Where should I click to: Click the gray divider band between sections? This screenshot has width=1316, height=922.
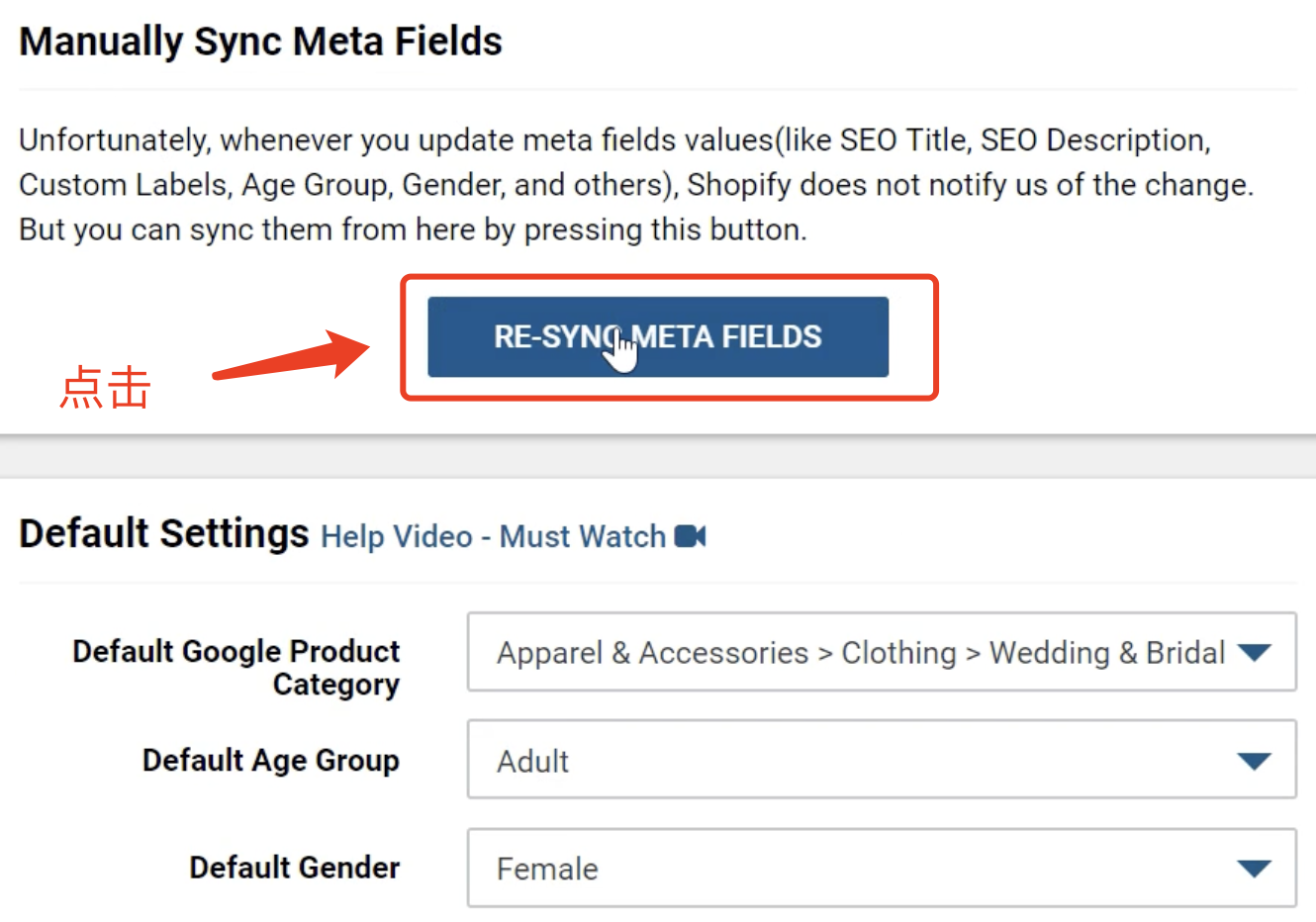pyautogui.click(x=658, y=457)
